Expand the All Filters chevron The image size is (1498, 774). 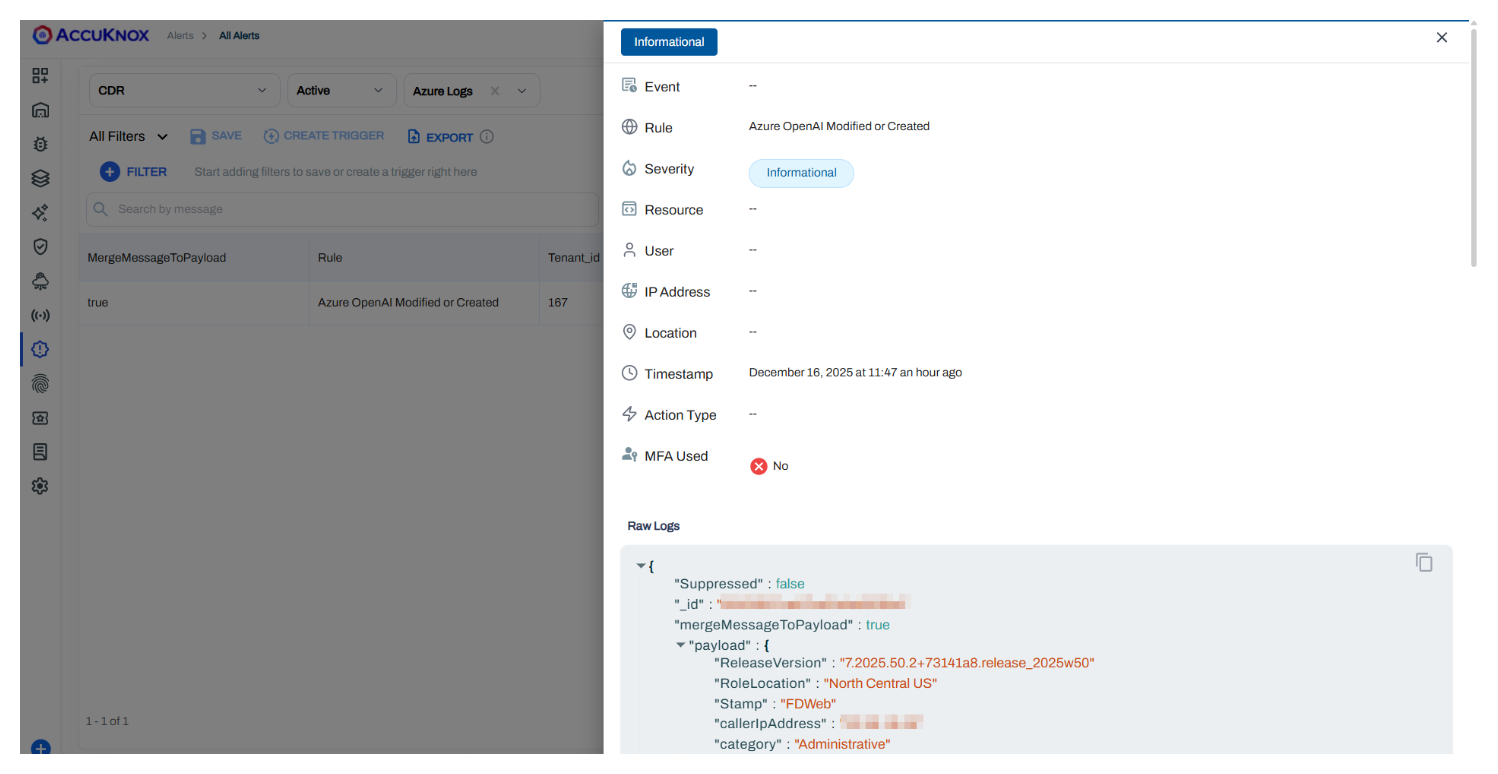coord(163,137)
